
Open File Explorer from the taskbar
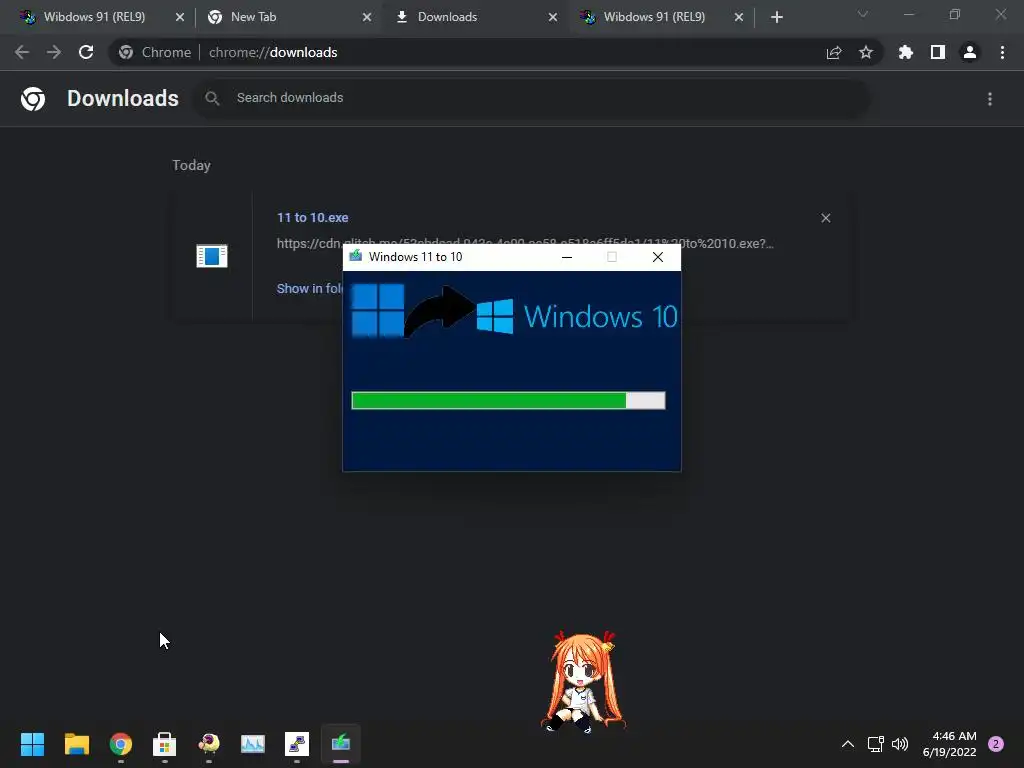(76, 744)
